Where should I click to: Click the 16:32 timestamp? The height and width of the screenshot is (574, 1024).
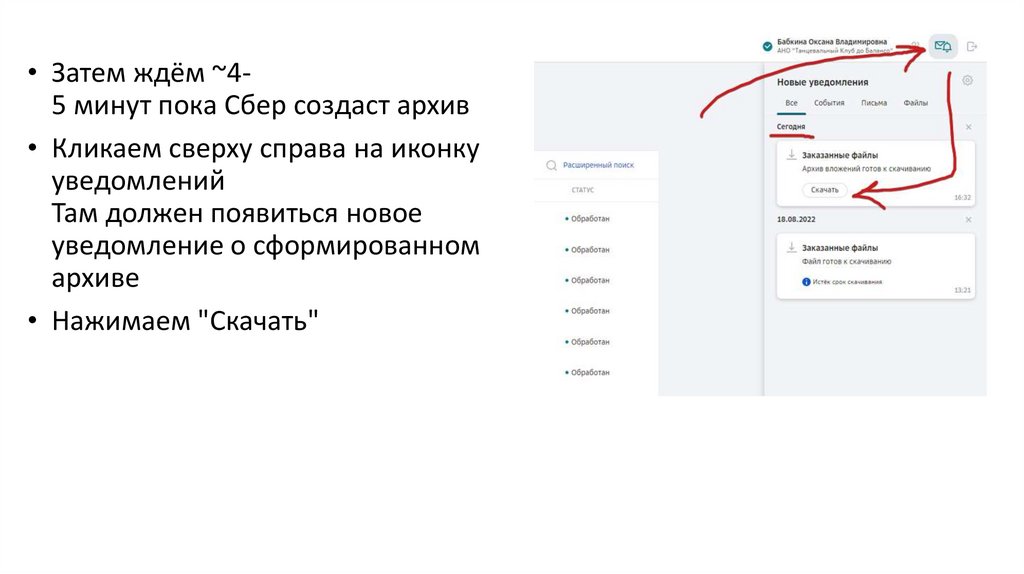[x=962, y=197]
